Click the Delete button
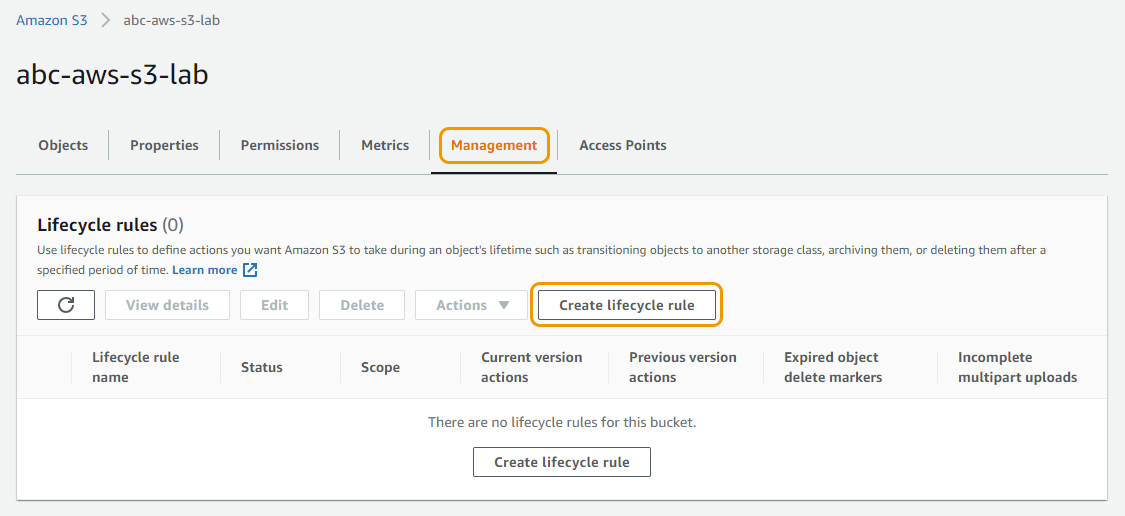 pos(362,305)
